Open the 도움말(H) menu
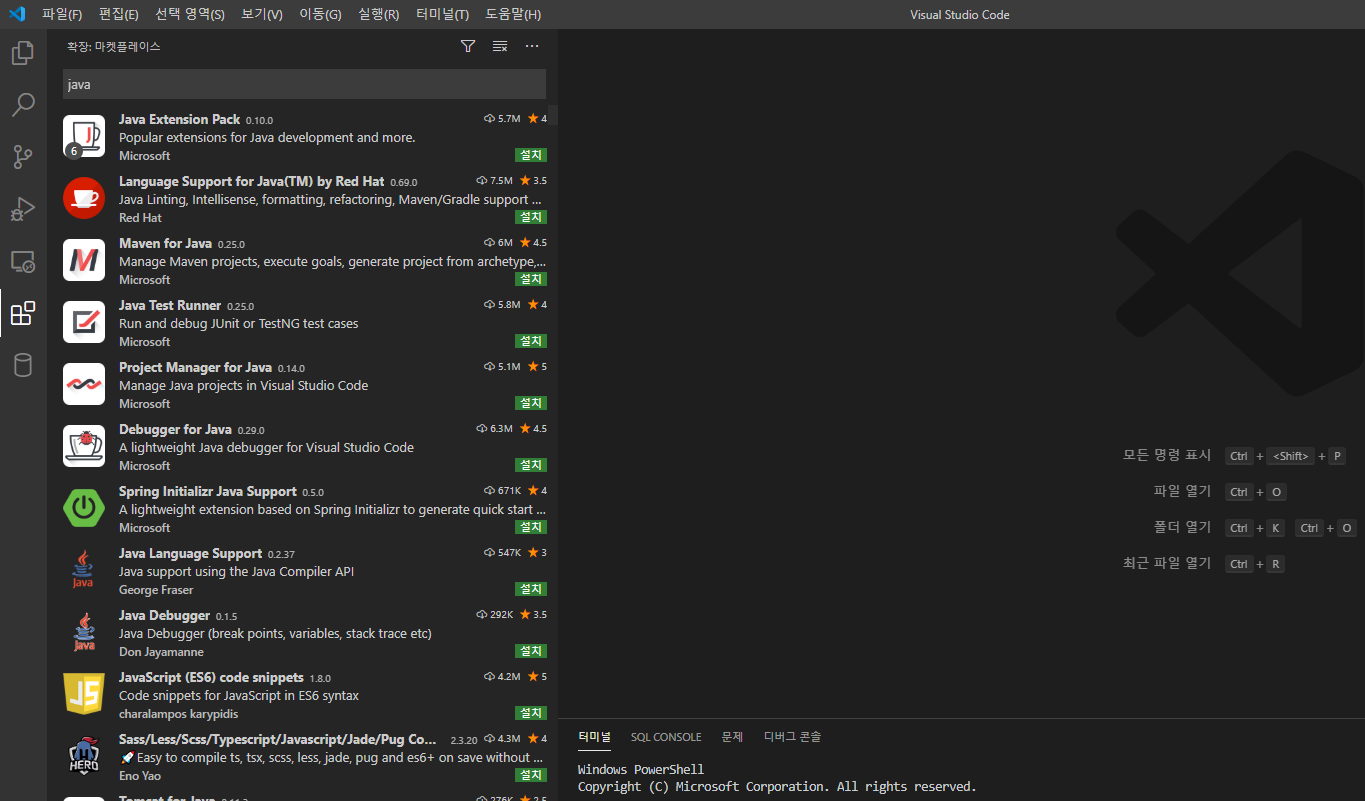 tap(513, 14)
